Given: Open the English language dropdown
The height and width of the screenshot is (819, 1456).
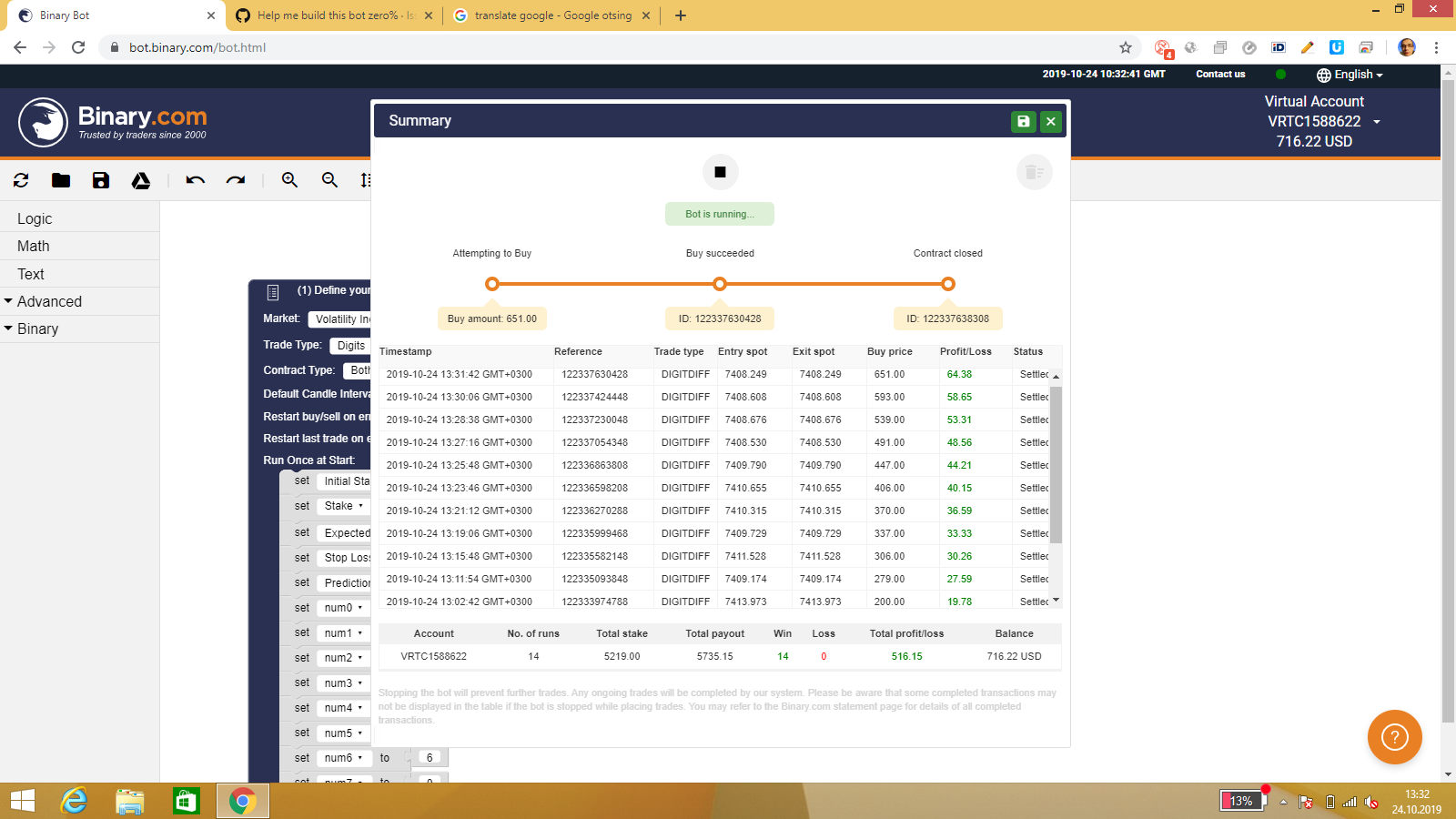Looking at the screenshot, I should pyautogui.click(x=1350, y=75).
